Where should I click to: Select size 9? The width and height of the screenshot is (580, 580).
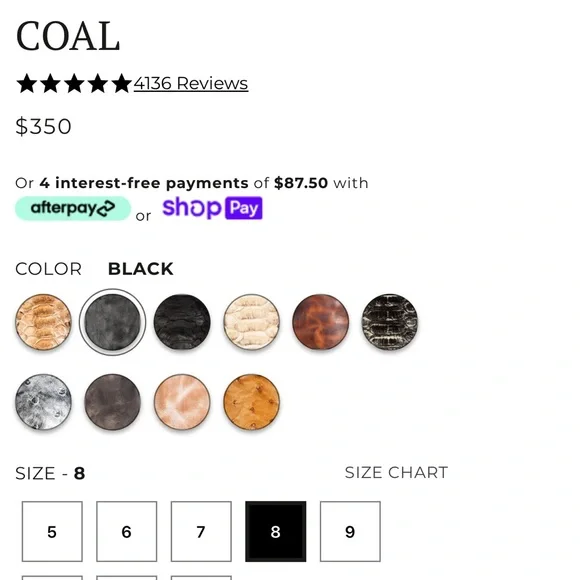tap(350, 532)
